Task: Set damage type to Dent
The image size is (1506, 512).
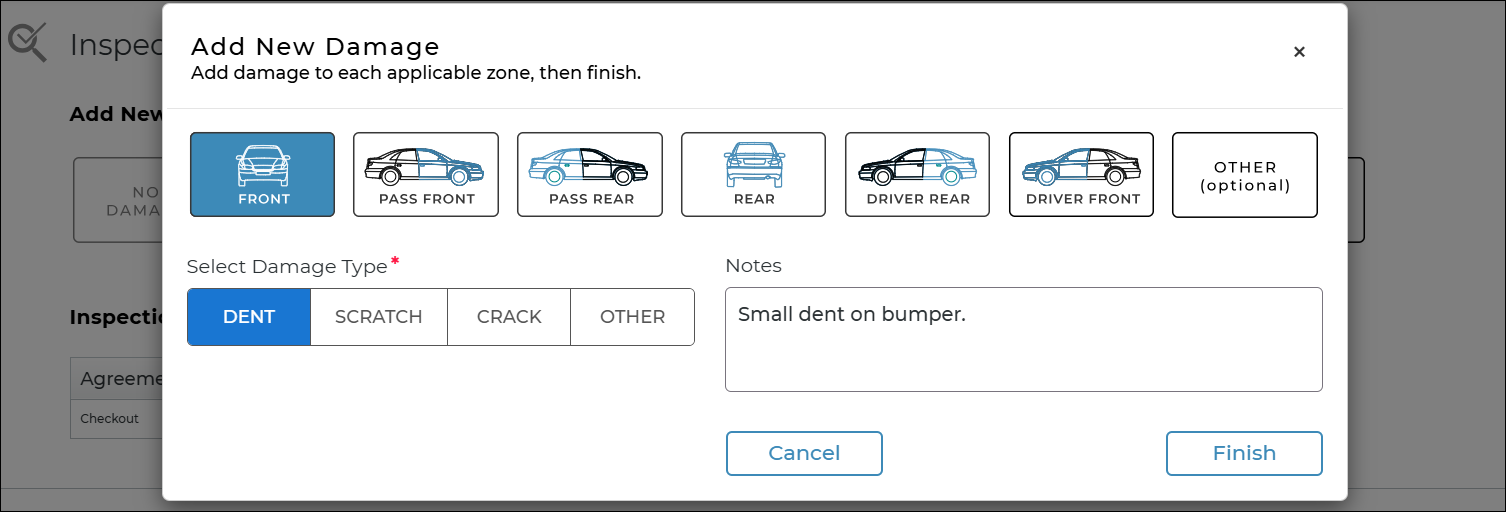Action: [249, 317]
